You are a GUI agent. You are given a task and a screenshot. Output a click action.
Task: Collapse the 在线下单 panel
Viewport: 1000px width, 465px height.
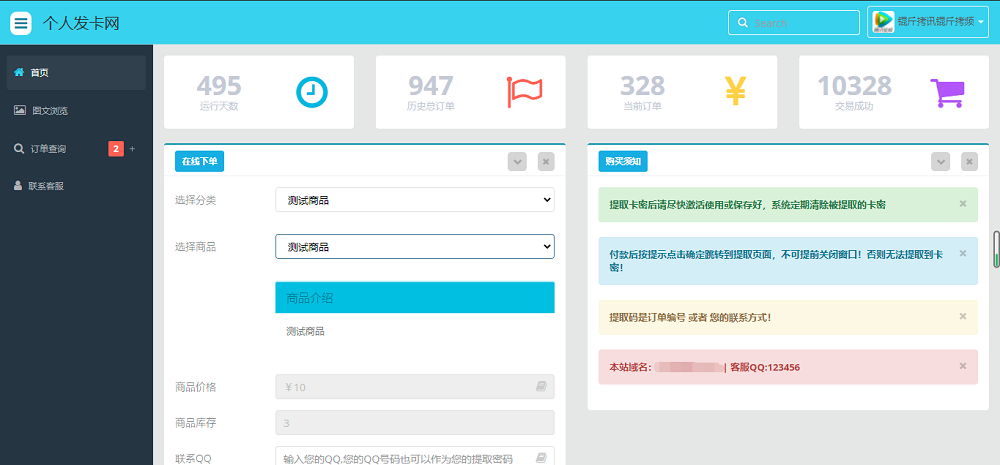coord(517,161)
